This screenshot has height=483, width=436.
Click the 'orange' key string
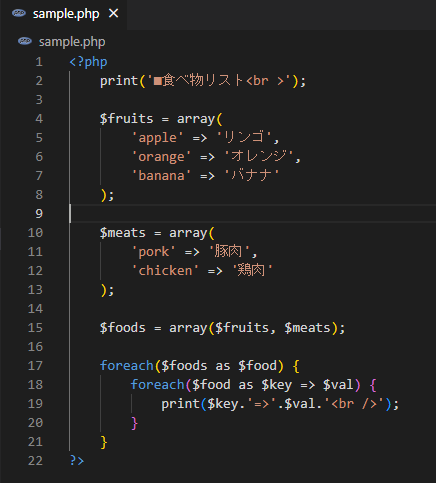161,157
